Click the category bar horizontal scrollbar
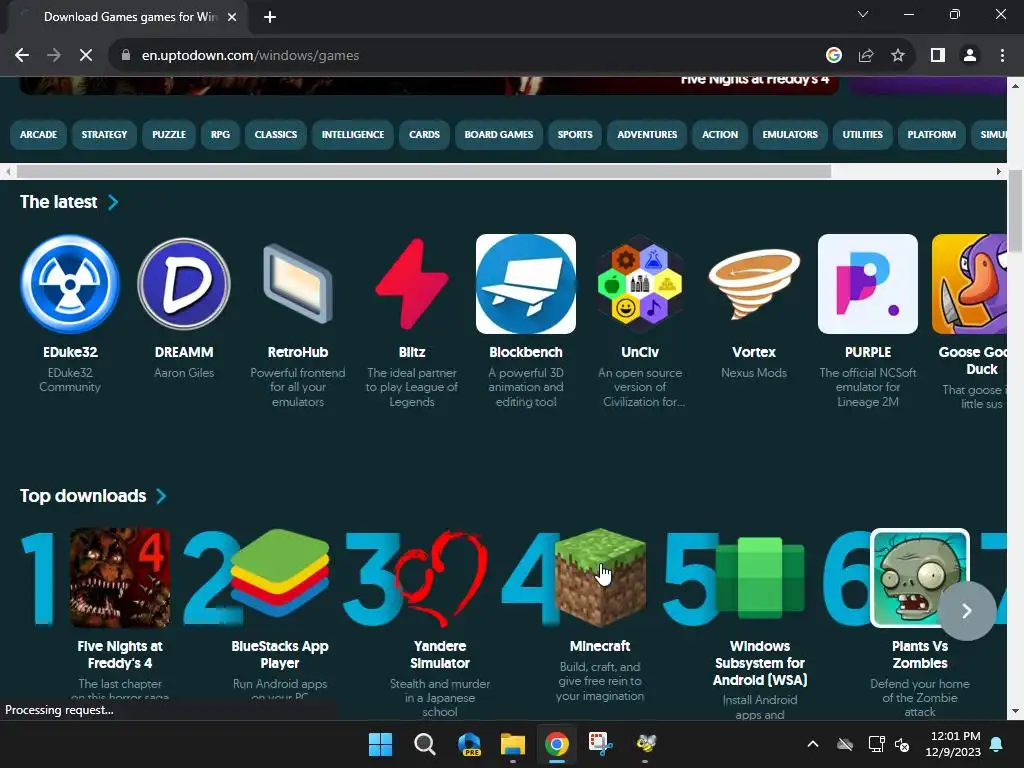 (424, 172)
